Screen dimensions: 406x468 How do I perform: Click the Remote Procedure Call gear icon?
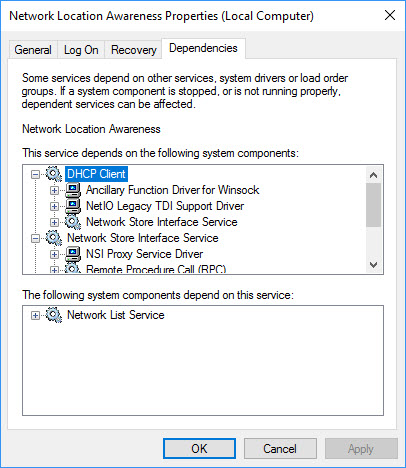(73, 268)
